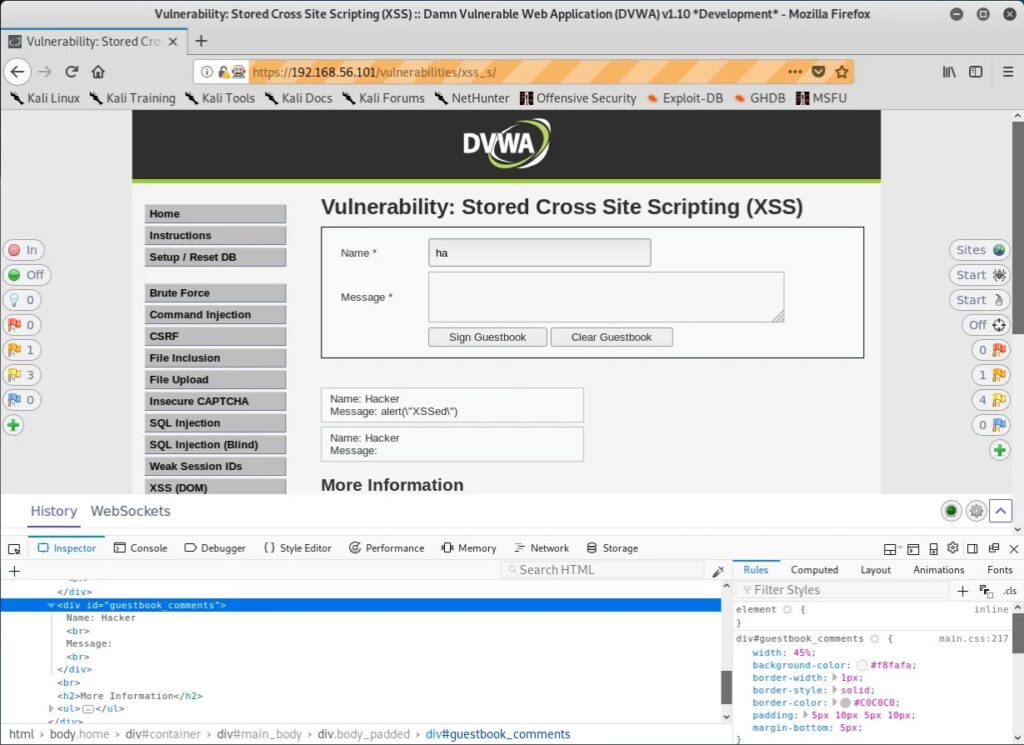Add a new node in the Inspector
The image size is (1024, 745).
click(14, 571)
